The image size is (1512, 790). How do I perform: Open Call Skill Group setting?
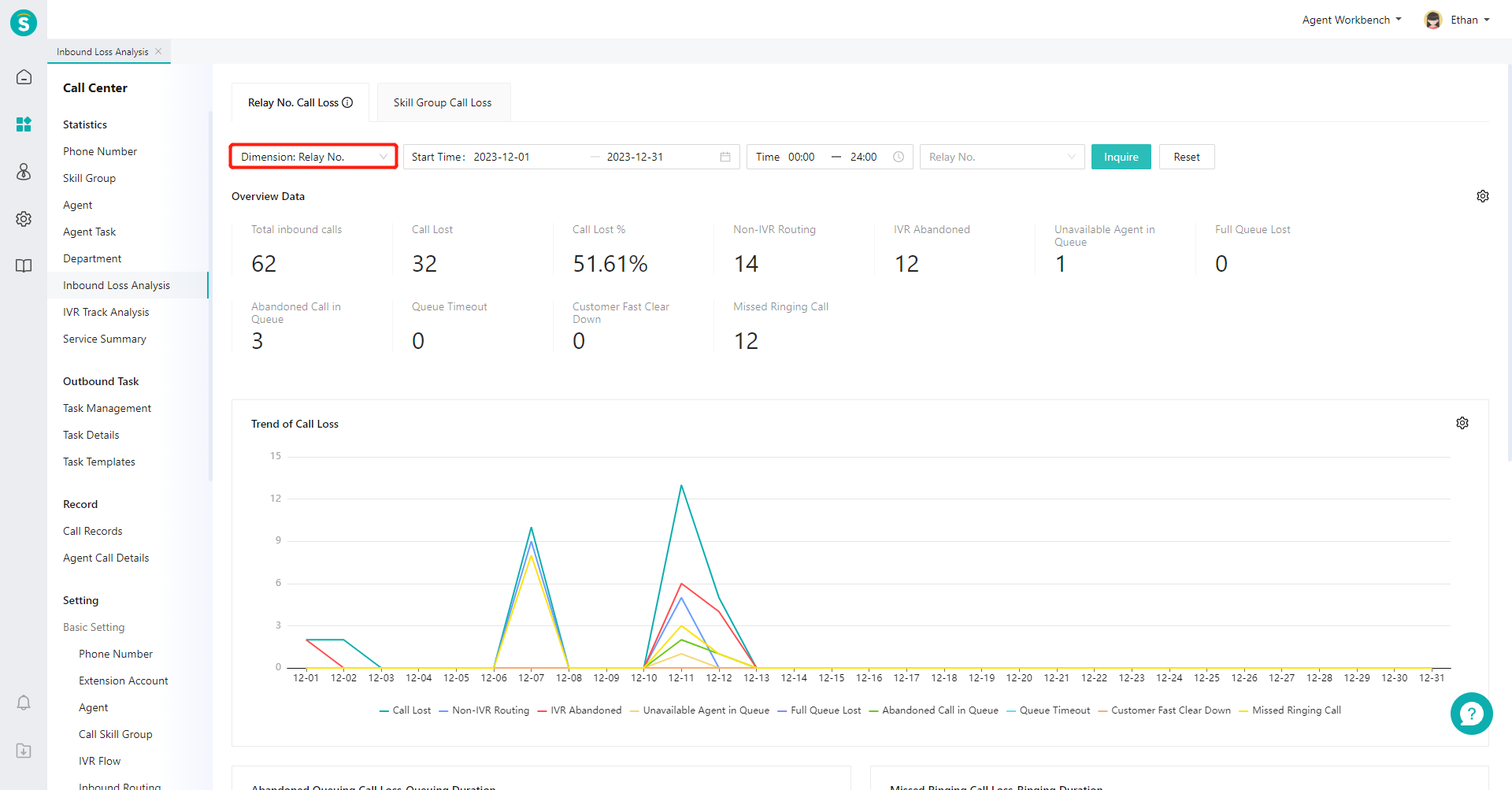tap(116, 734)
